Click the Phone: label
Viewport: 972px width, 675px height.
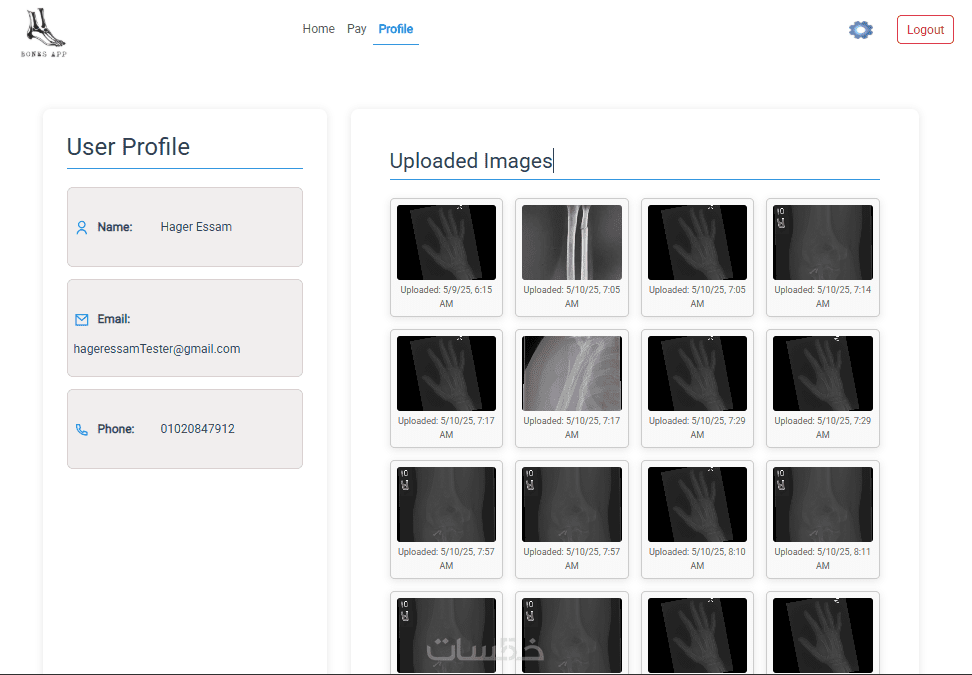[x=116, y=429]
